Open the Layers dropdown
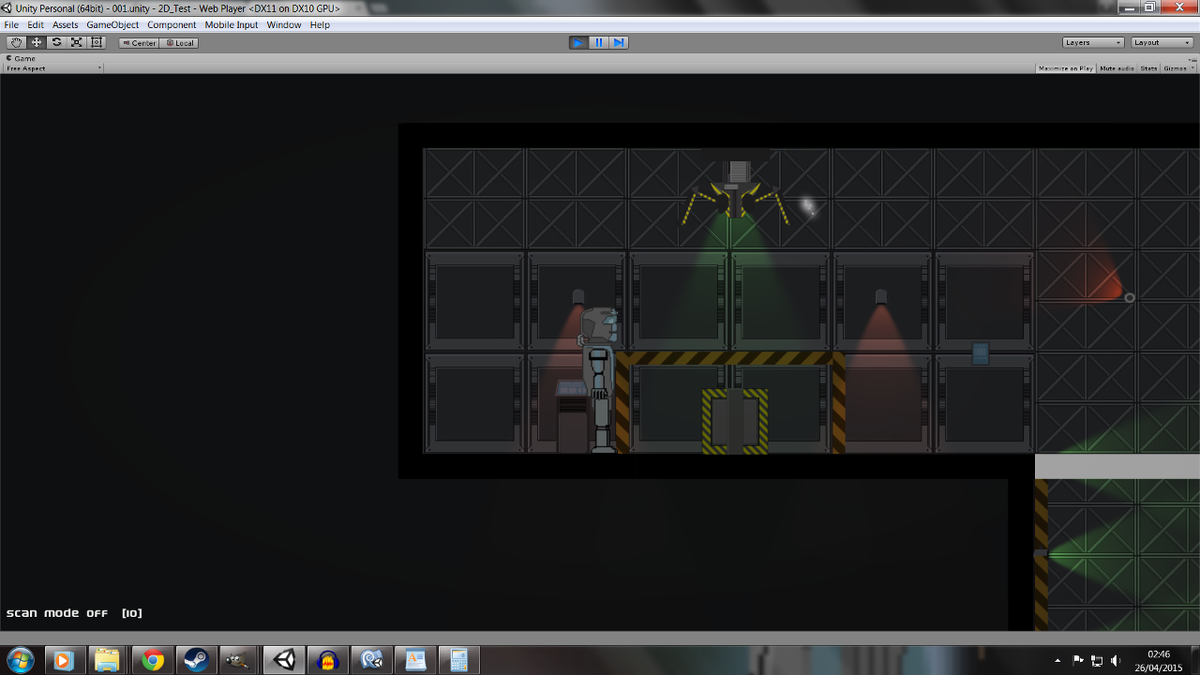 click(x=1093, y=43)
